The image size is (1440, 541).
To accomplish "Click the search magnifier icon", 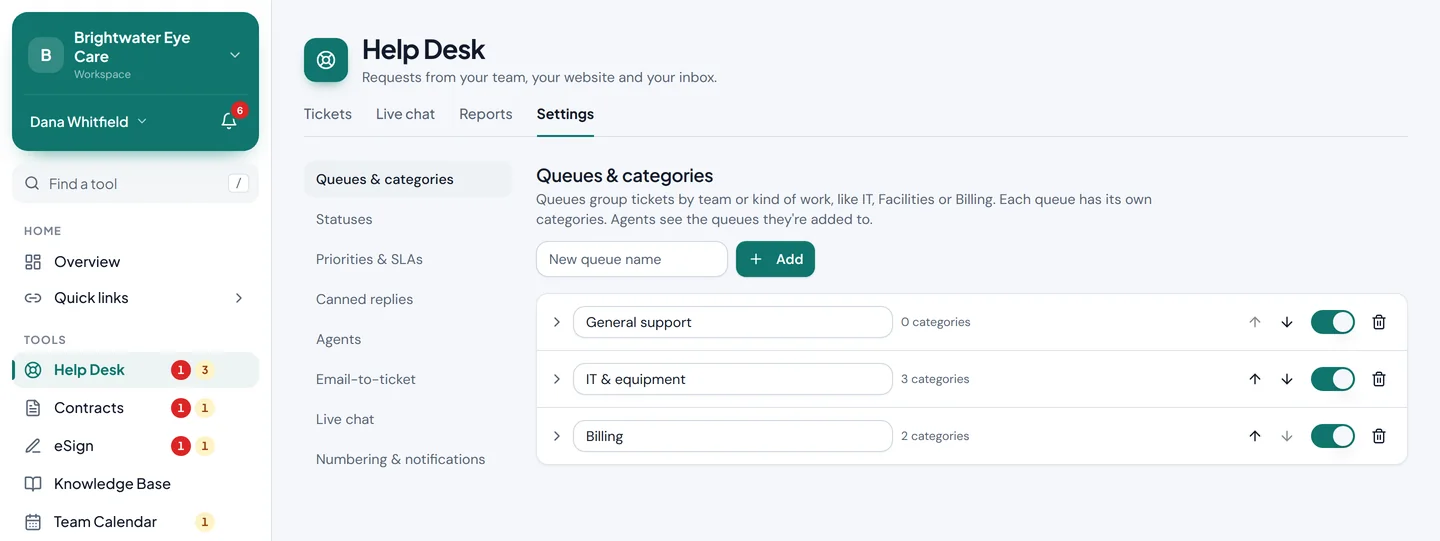I will pos(32,184).
